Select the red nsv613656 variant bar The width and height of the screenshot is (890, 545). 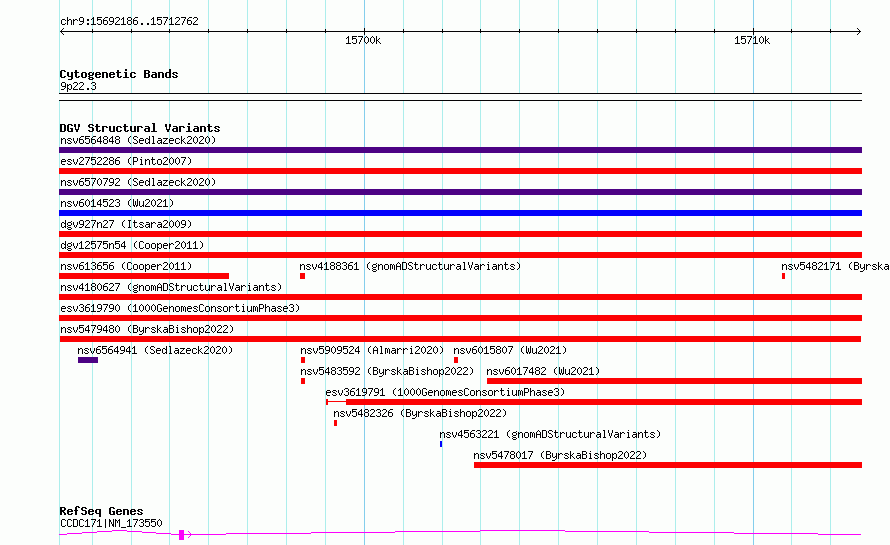144,276
